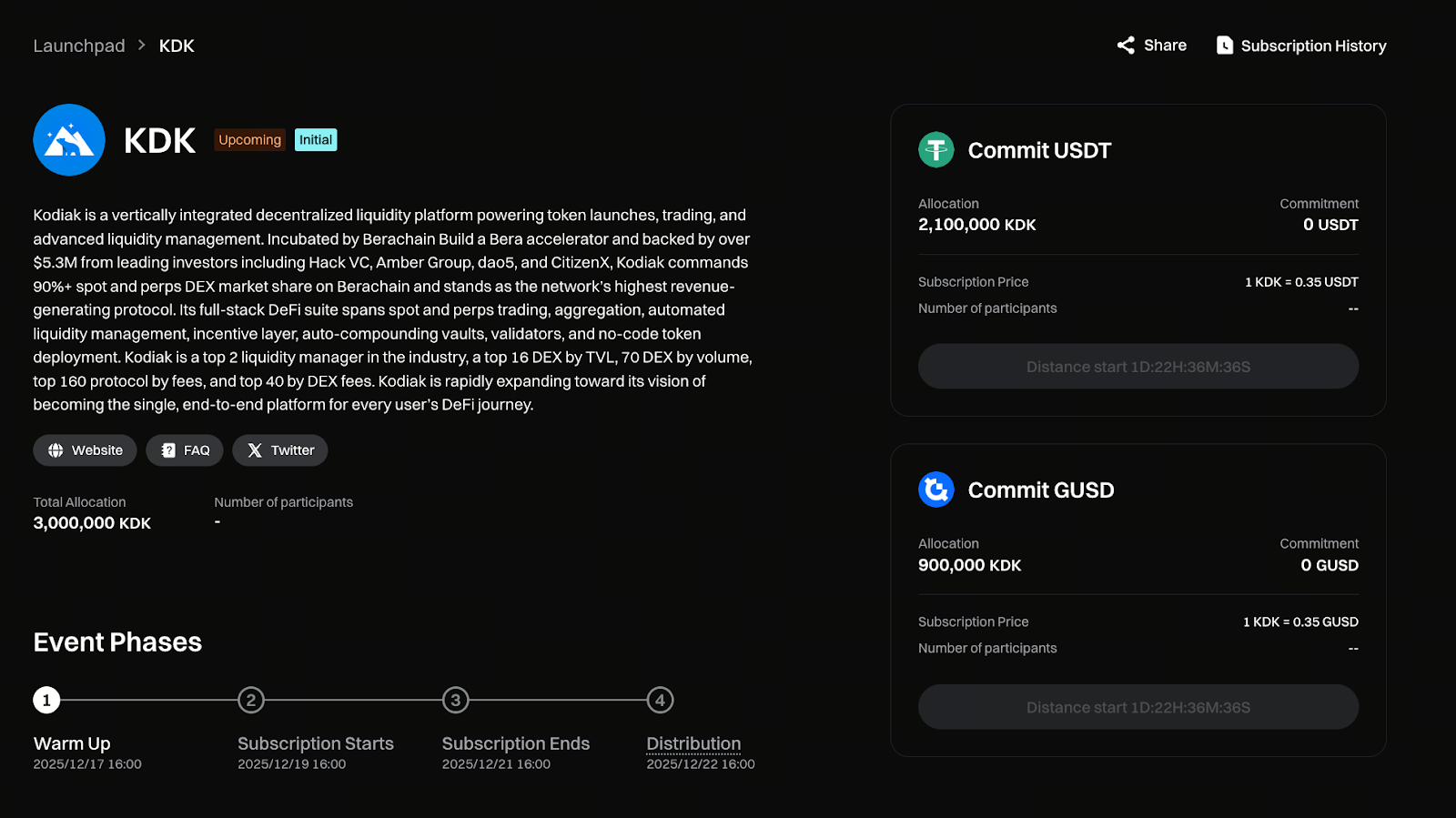Image resolution: width=1456 pixels, height=818 pixels.
Task: Click the underlined Distribution label
Action: [x=693, y=743]
